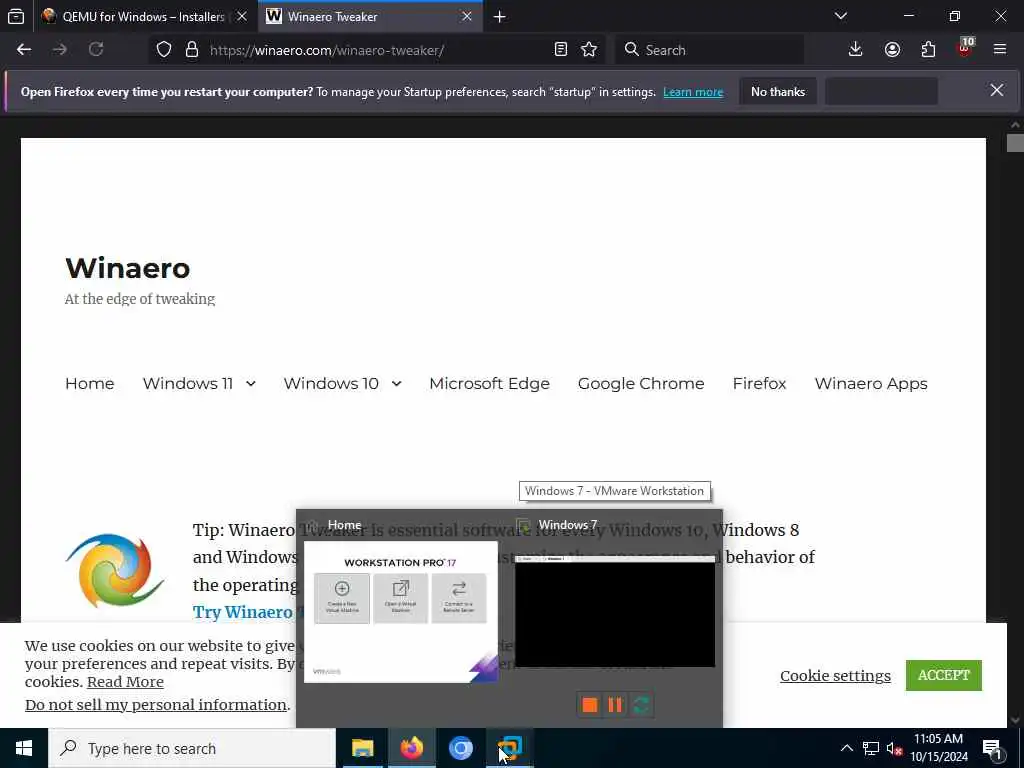
Task: Open the list all tabs dropdown
Action: (x=841, y=17)
